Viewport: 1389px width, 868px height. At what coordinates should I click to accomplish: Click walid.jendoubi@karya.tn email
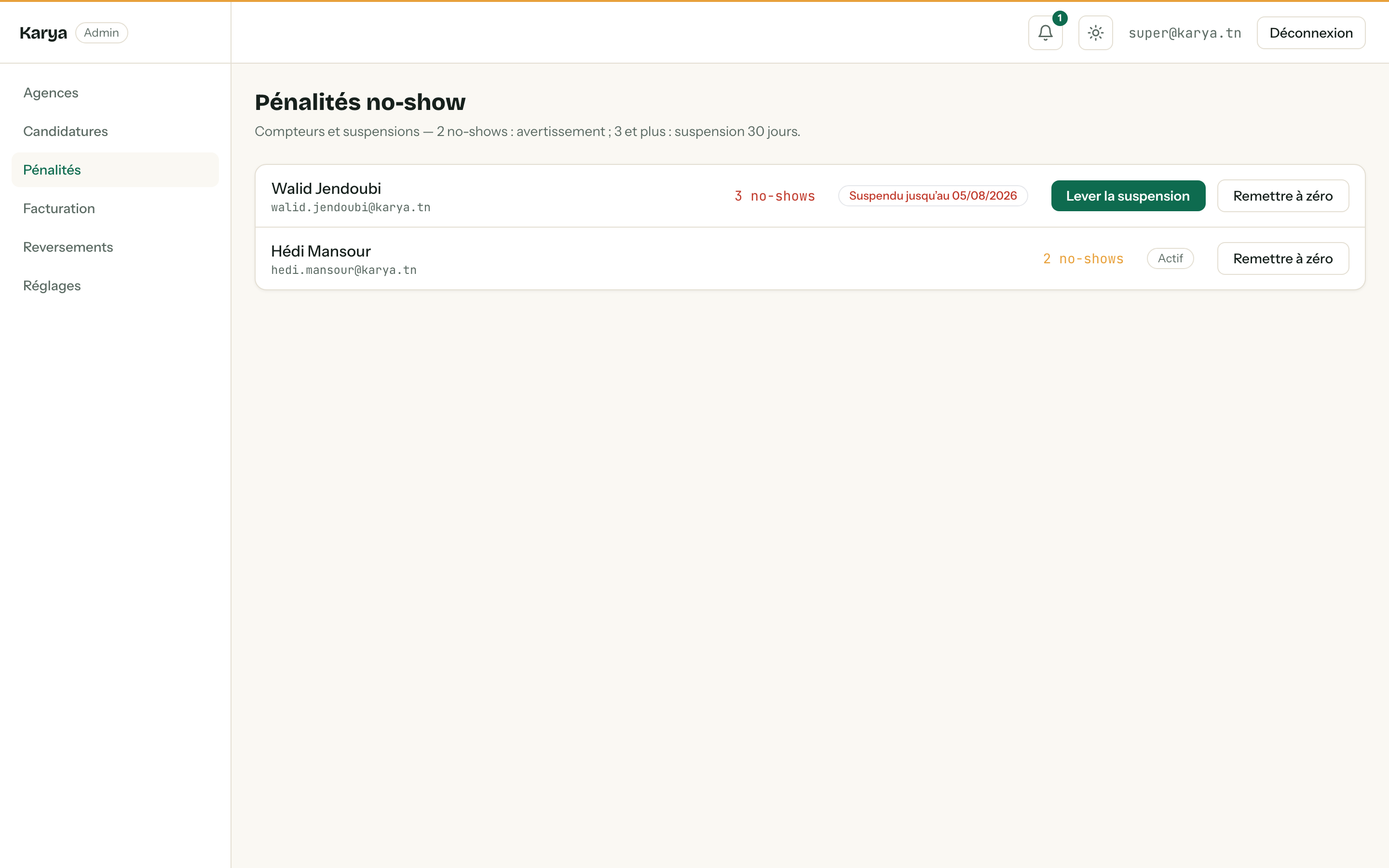tap(351, 207)
